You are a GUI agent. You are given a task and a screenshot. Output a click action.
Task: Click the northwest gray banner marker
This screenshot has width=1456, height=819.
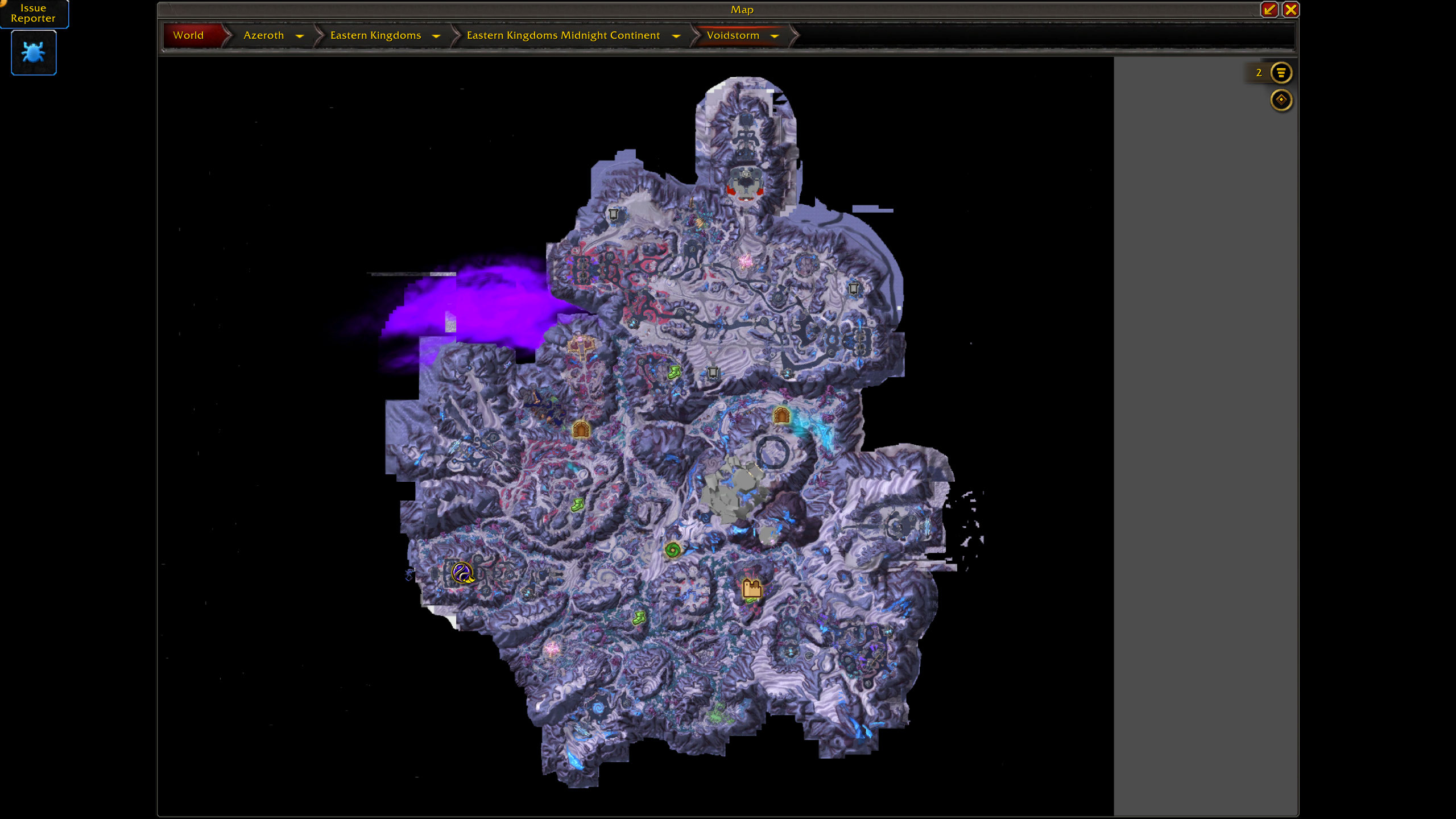(x=613, y=214)
